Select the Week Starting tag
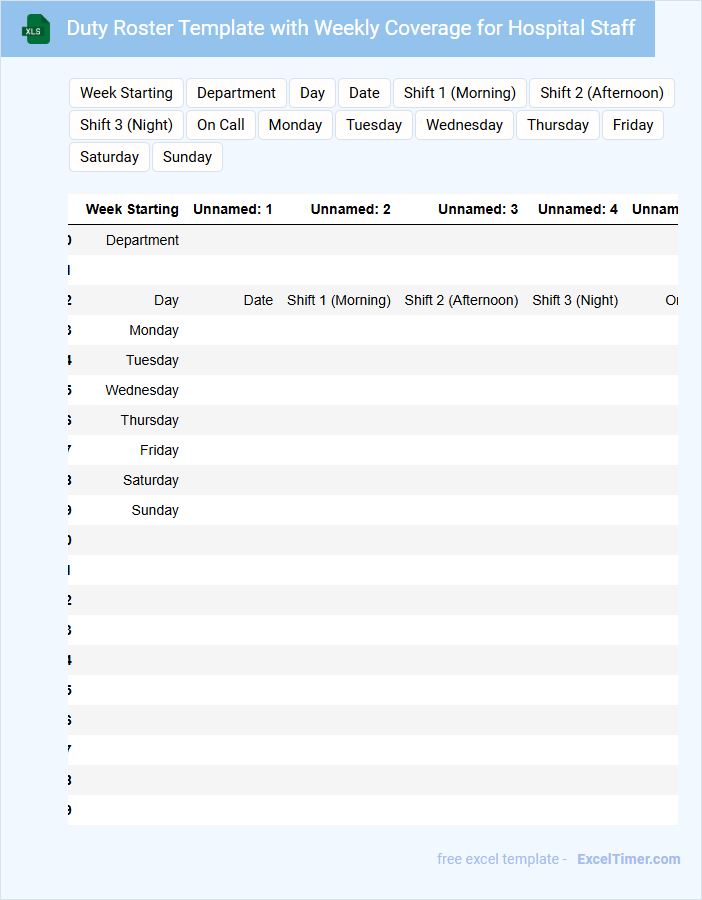The image size is (702, 900). pos(126,93)
